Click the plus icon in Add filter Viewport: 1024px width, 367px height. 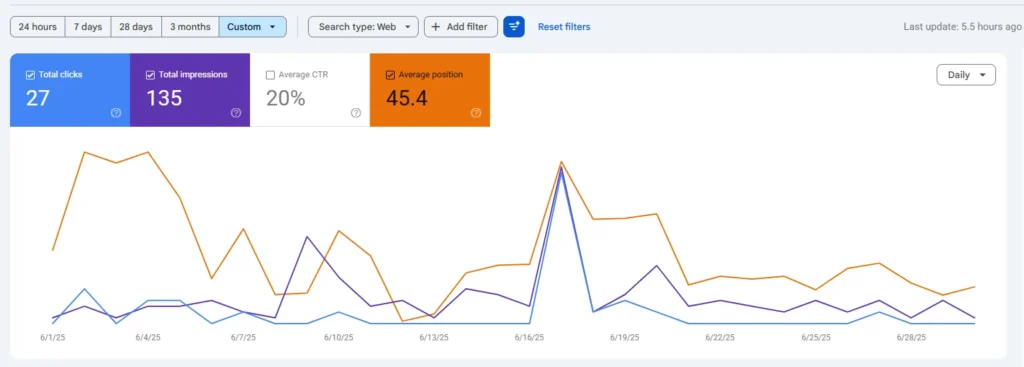[x=436, y=27]
